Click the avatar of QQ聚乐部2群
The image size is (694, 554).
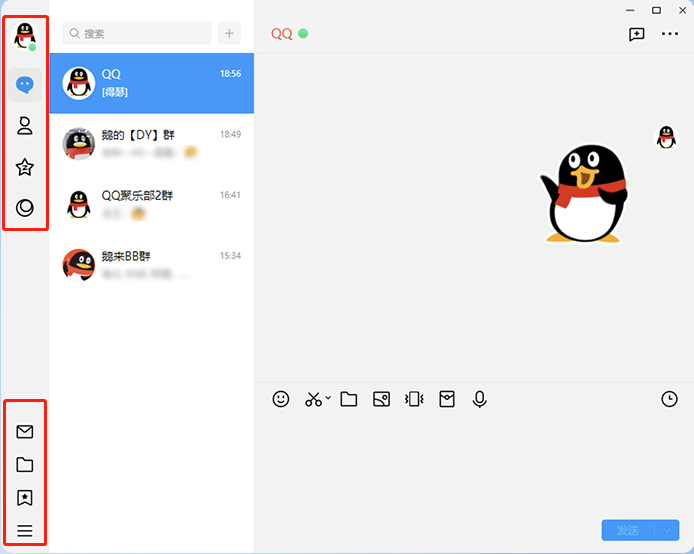click(79, 204)
